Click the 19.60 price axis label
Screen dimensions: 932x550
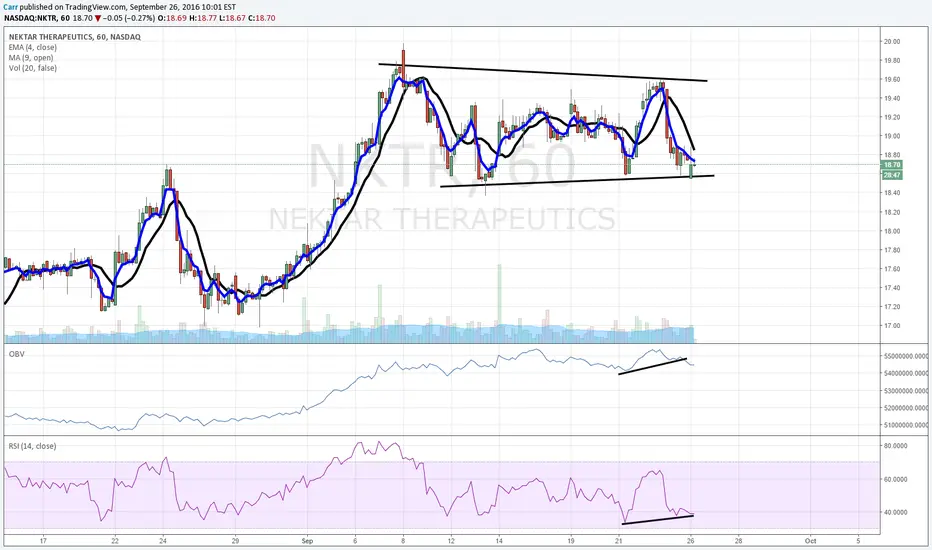pos(892,80)
